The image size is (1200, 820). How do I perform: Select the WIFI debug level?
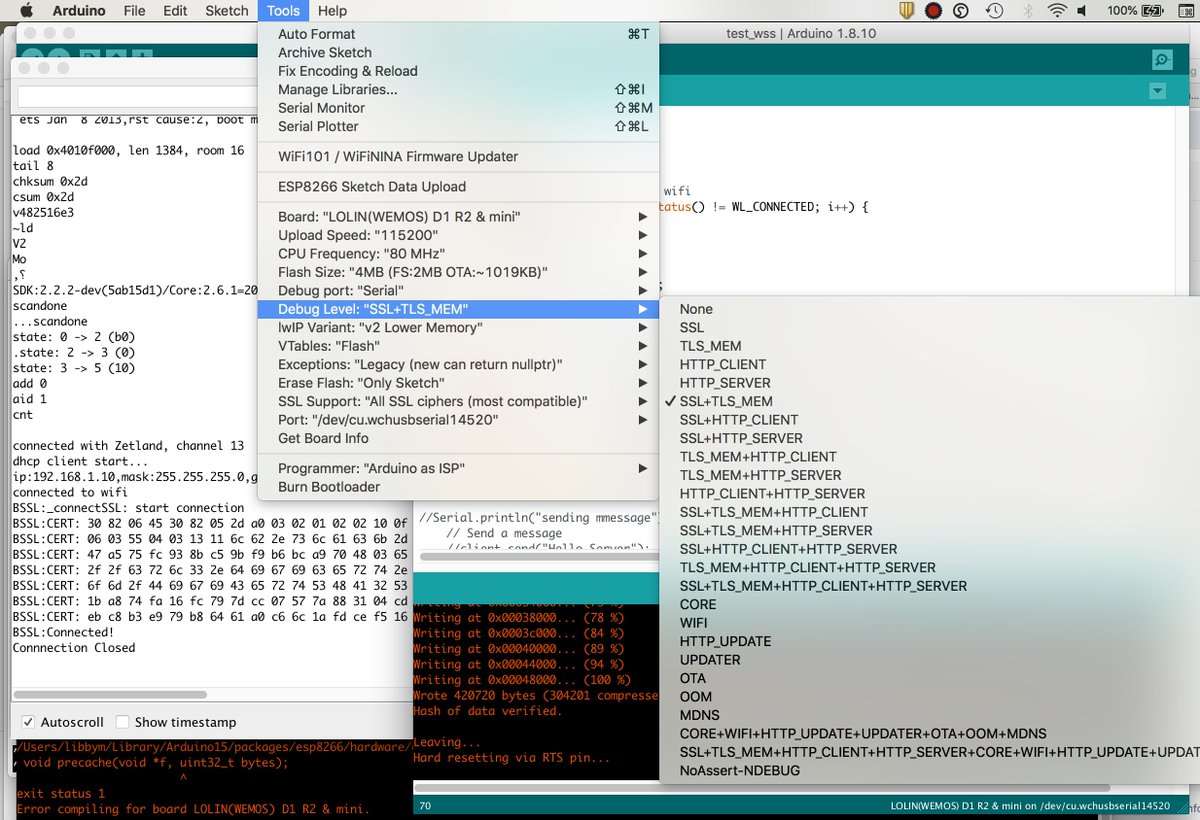930,623
